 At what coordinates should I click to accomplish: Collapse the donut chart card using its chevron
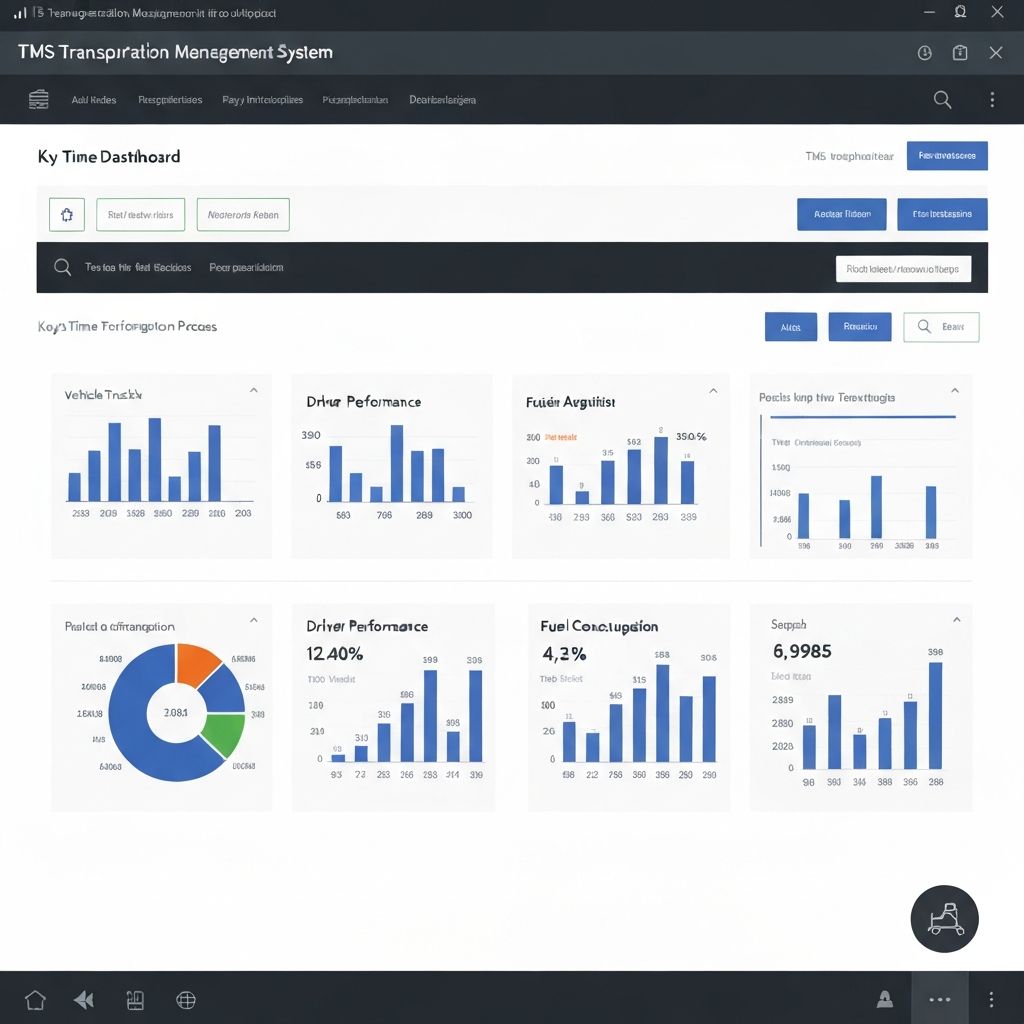tap(253, 621)
